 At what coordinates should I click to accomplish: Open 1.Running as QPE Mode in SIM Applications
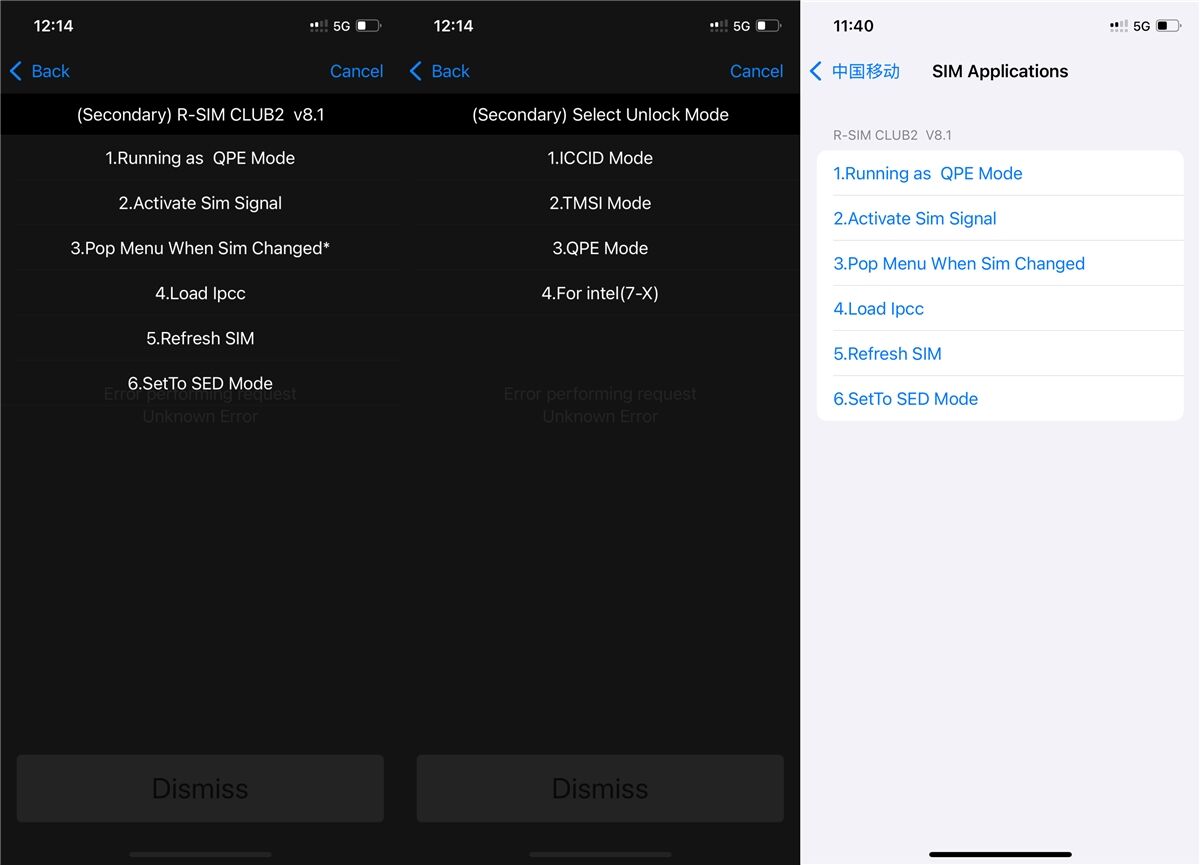point(1000,173)
